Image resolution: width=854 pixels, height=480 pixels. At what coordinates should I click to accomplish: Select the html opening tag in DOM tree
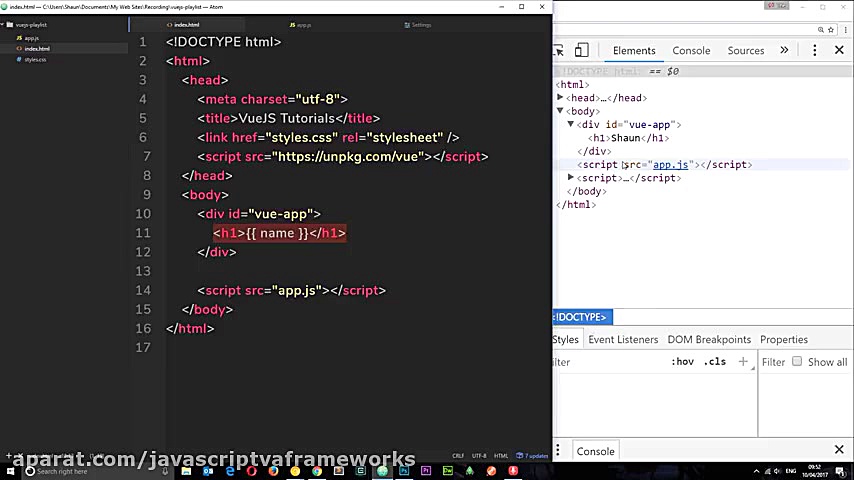pos(572,84)
